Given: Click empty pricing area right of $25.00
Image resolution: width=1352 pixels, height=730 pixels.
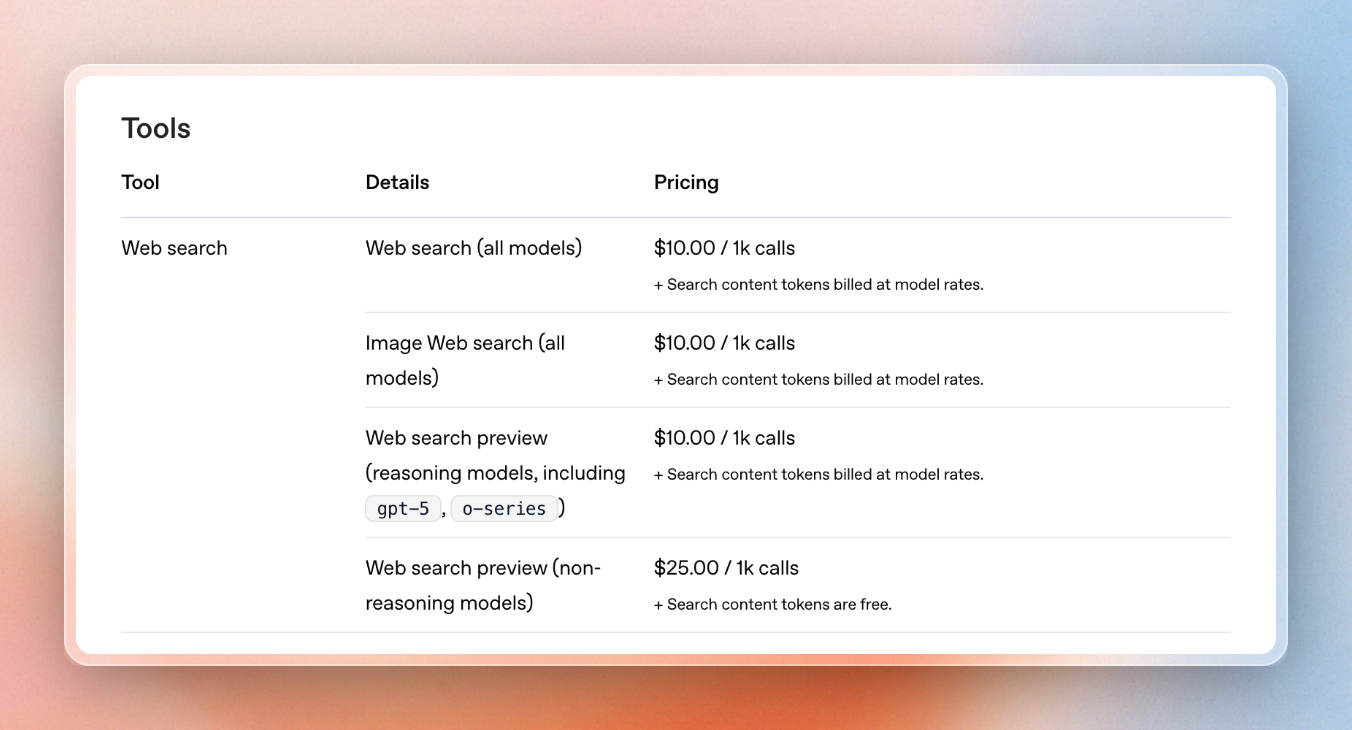Looking at the screenshot, I should tap(1015, 568).
